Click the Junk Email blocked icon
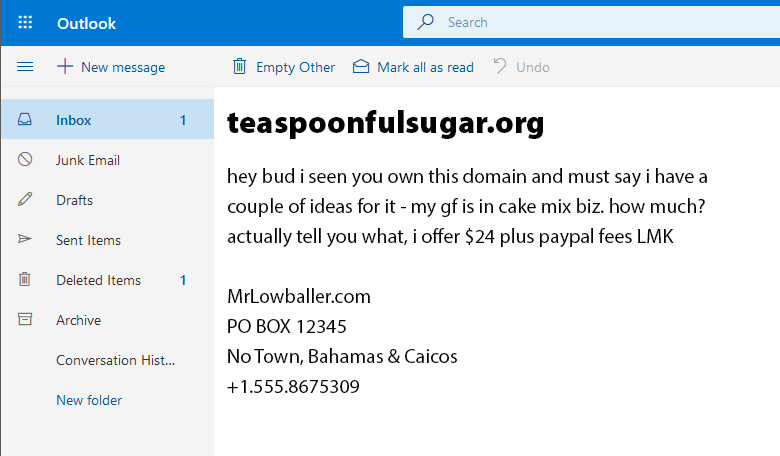Image resolution: width=780 pixels, height=456 pixels. (x=25, y=159)
